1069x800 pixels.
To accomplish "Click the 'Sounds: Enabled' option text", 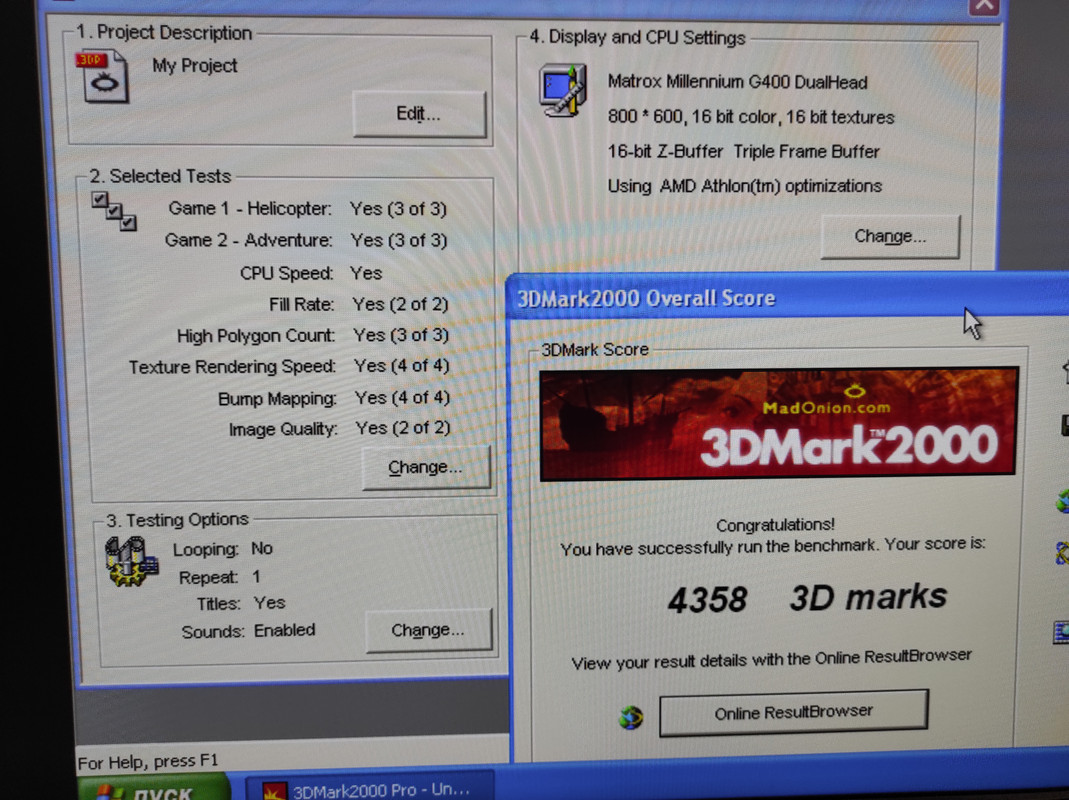I will [x=248, y=631].
